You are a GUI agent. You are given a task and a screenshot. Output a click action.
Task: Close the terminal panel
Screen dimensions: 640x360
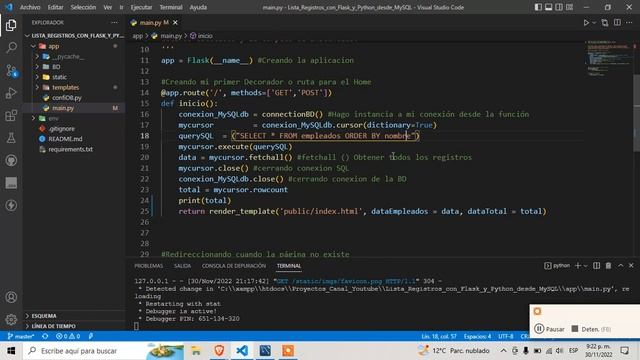[631, 266]
